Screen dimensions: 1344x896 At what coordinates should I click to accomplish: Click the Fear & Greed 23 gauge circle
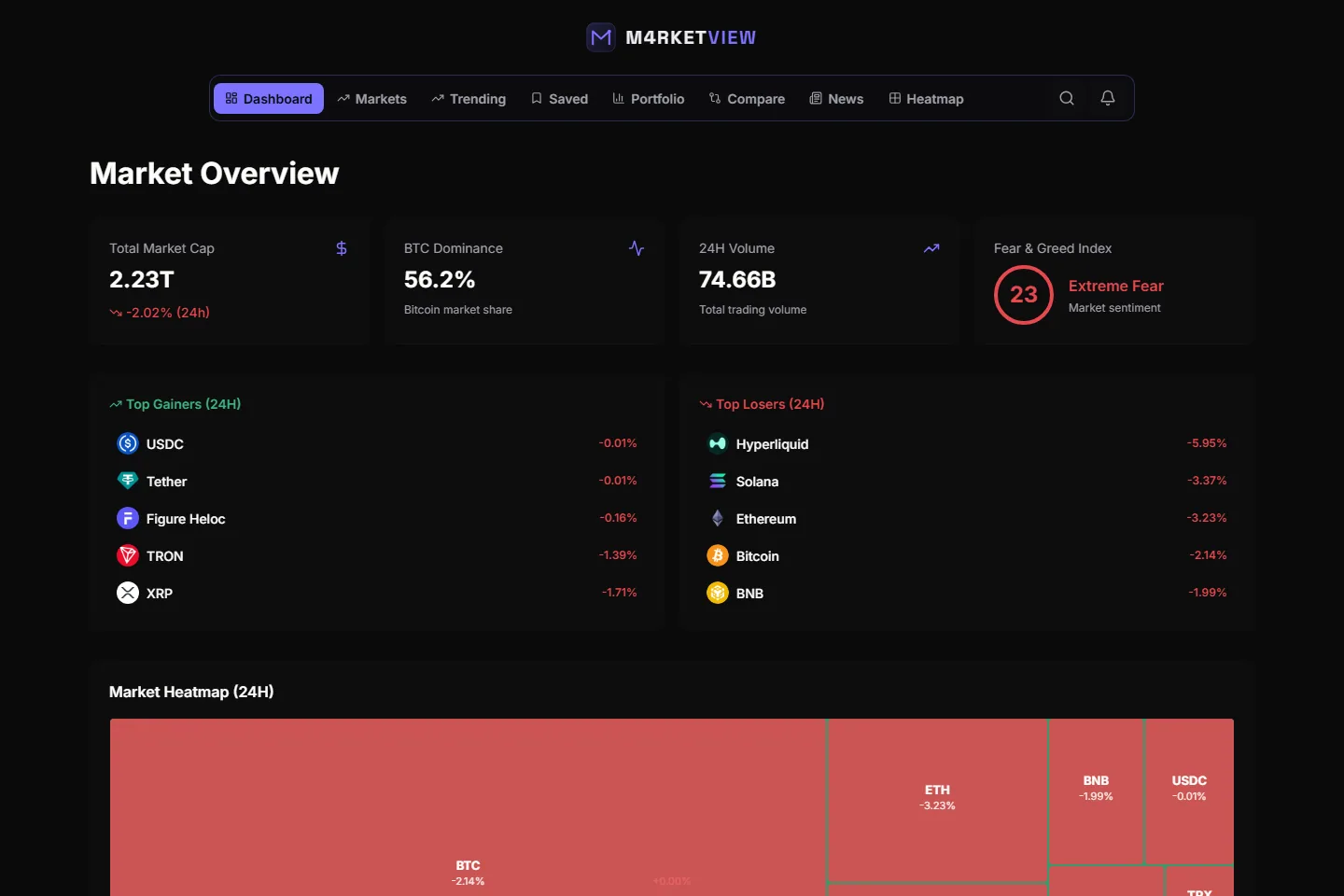(x=1024, y=295)
